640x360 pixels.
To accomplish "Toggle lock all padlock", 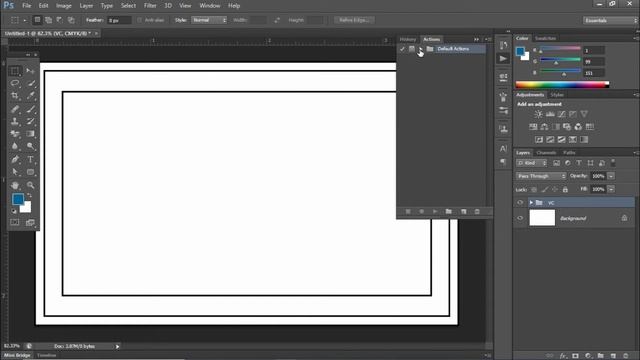I will click(x=565, y=189).
